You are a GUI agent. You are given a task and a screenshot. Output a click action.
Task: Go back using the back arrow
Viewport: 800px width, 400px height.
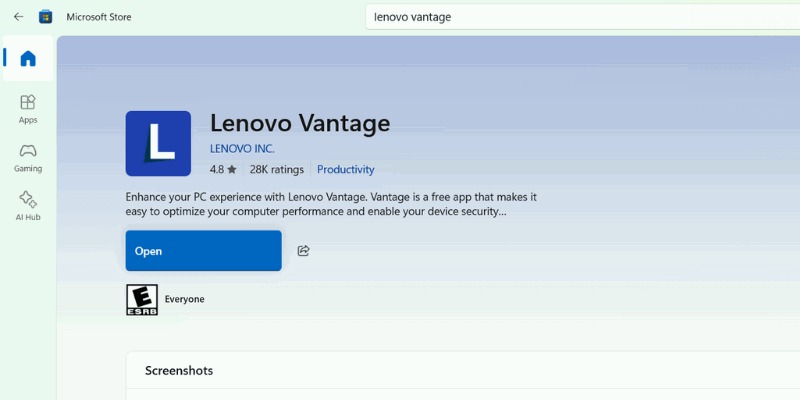[18, 17]
